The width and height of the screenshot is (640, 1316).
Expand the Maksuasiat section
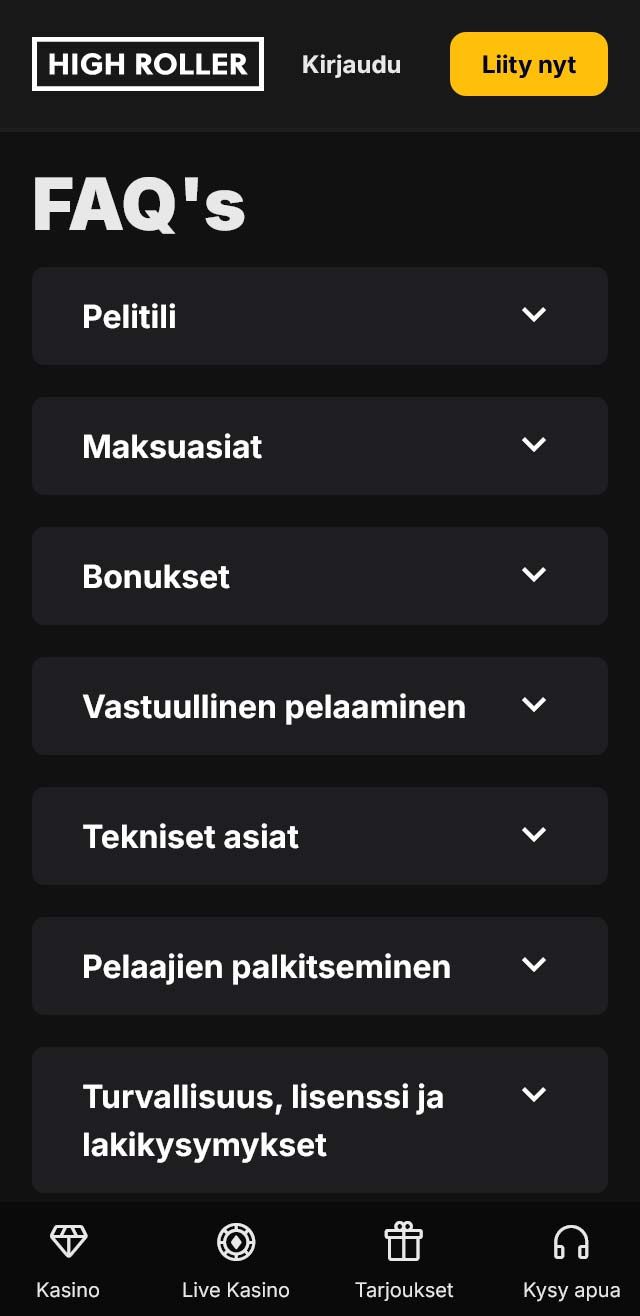320,446
